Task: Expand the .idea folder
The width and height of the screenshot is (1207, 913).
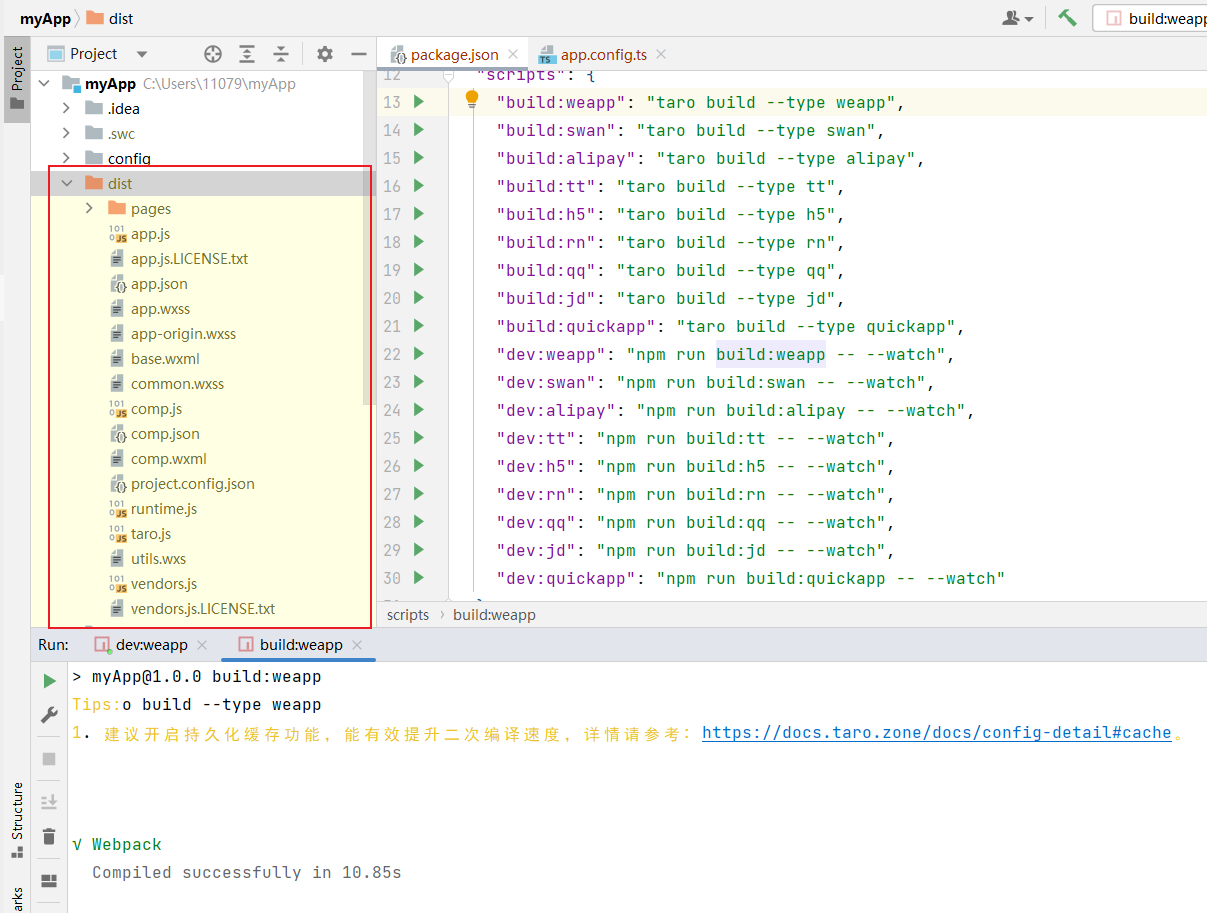Action: [67, 108]
